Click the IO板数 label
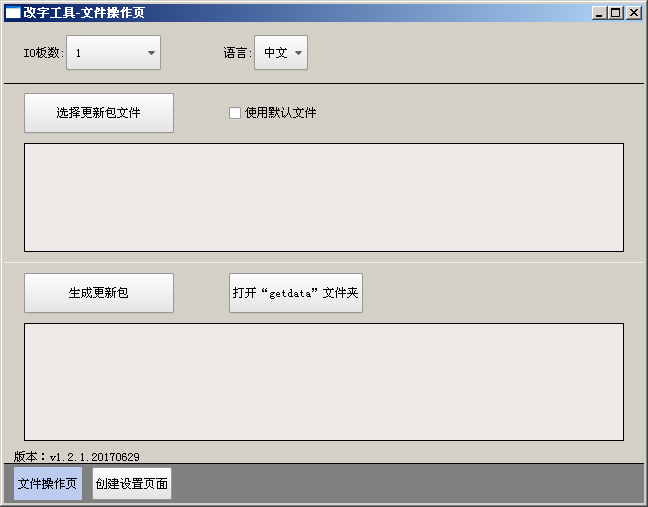The image size is (648, 507). 43,53
